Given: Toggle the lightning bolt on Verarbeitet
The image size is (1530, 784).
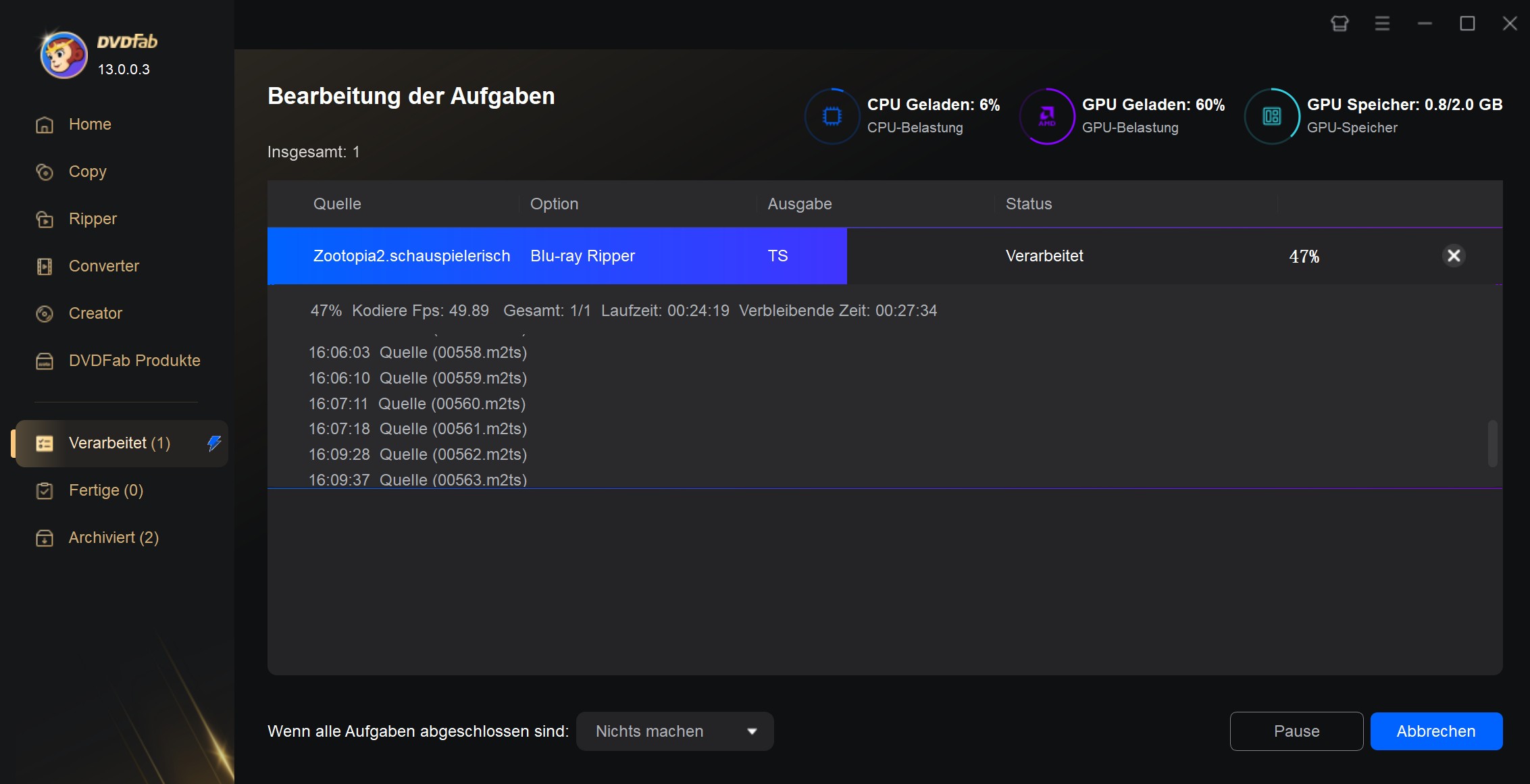Looking at the screenshot, I should point(214,443).
